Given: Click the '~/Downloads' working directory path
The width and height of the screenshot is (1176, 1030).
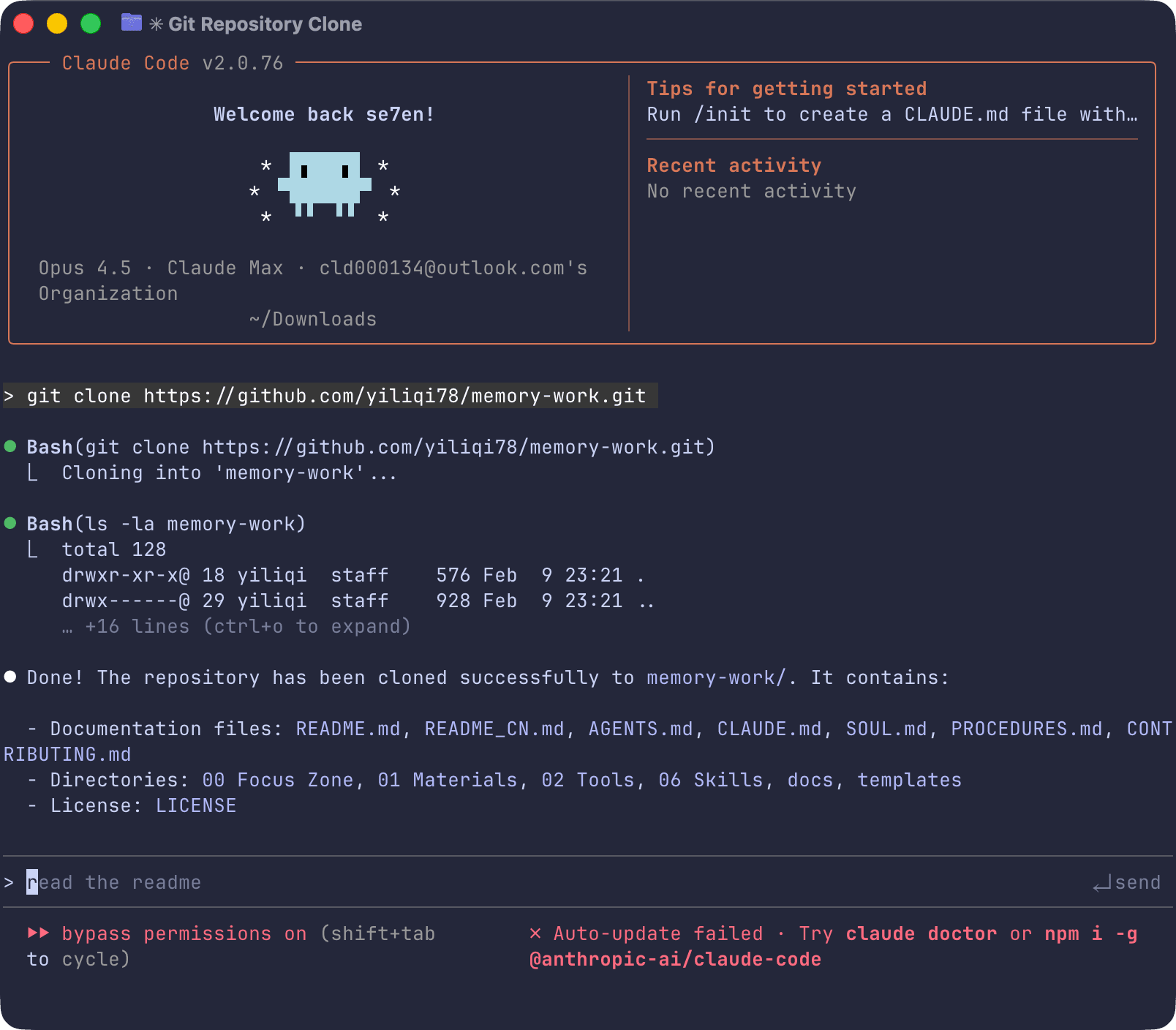Looking at the screenshot, I should click(313, 320).
